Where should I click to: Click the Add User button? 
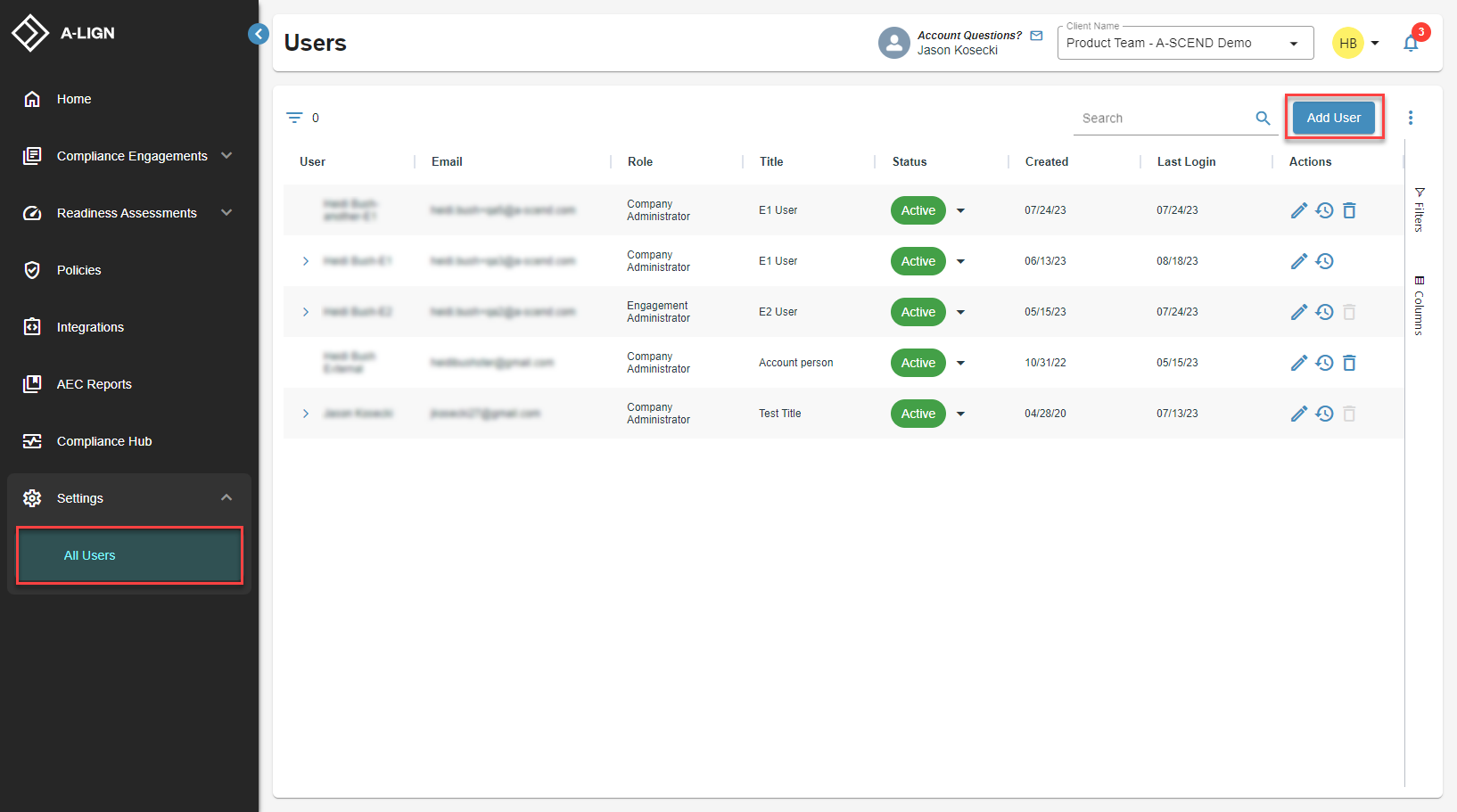[1333, 117]
